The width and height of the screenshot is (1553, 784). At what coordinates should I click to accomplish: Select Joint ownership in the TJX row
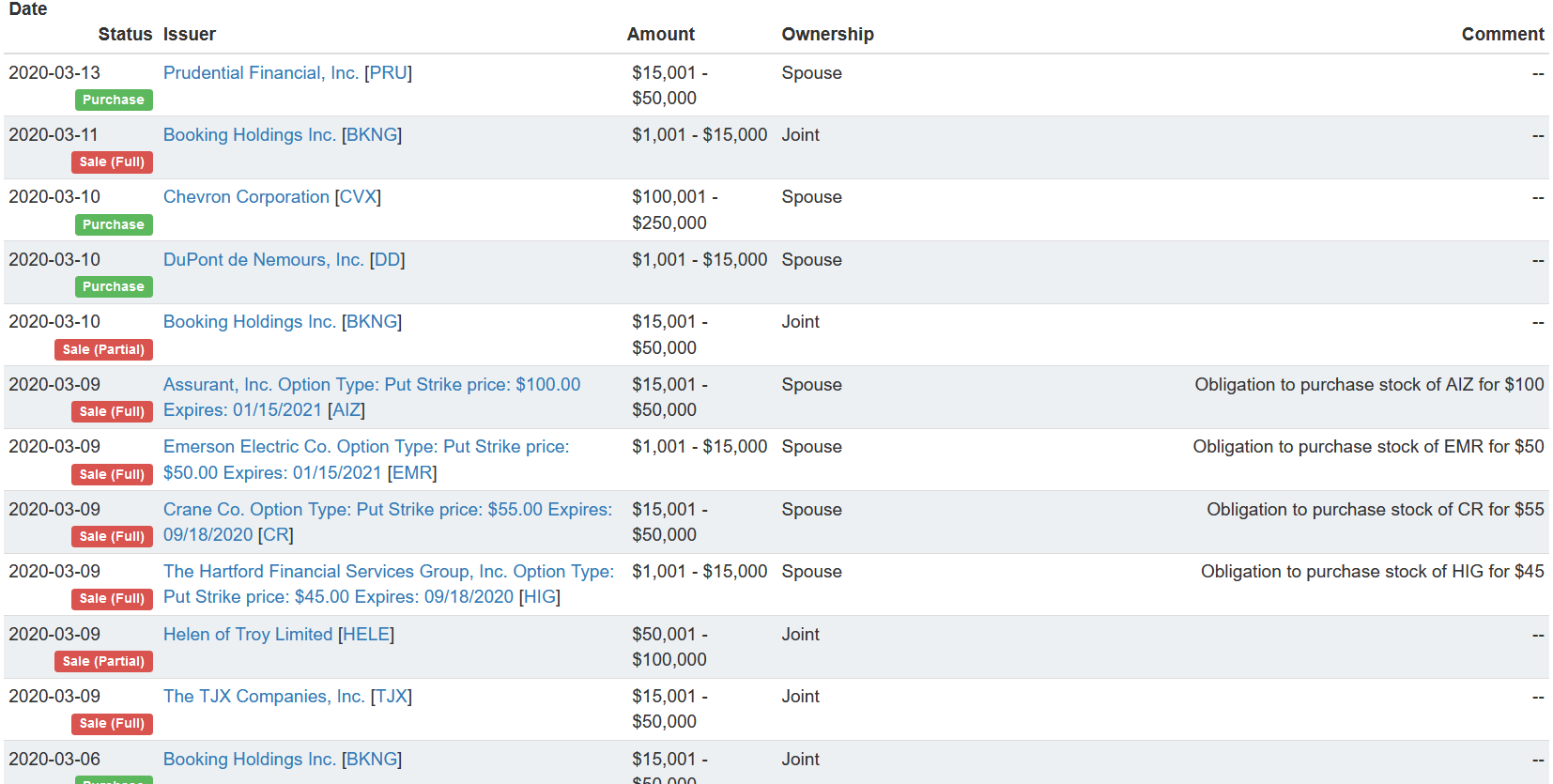tap(801, 697)
